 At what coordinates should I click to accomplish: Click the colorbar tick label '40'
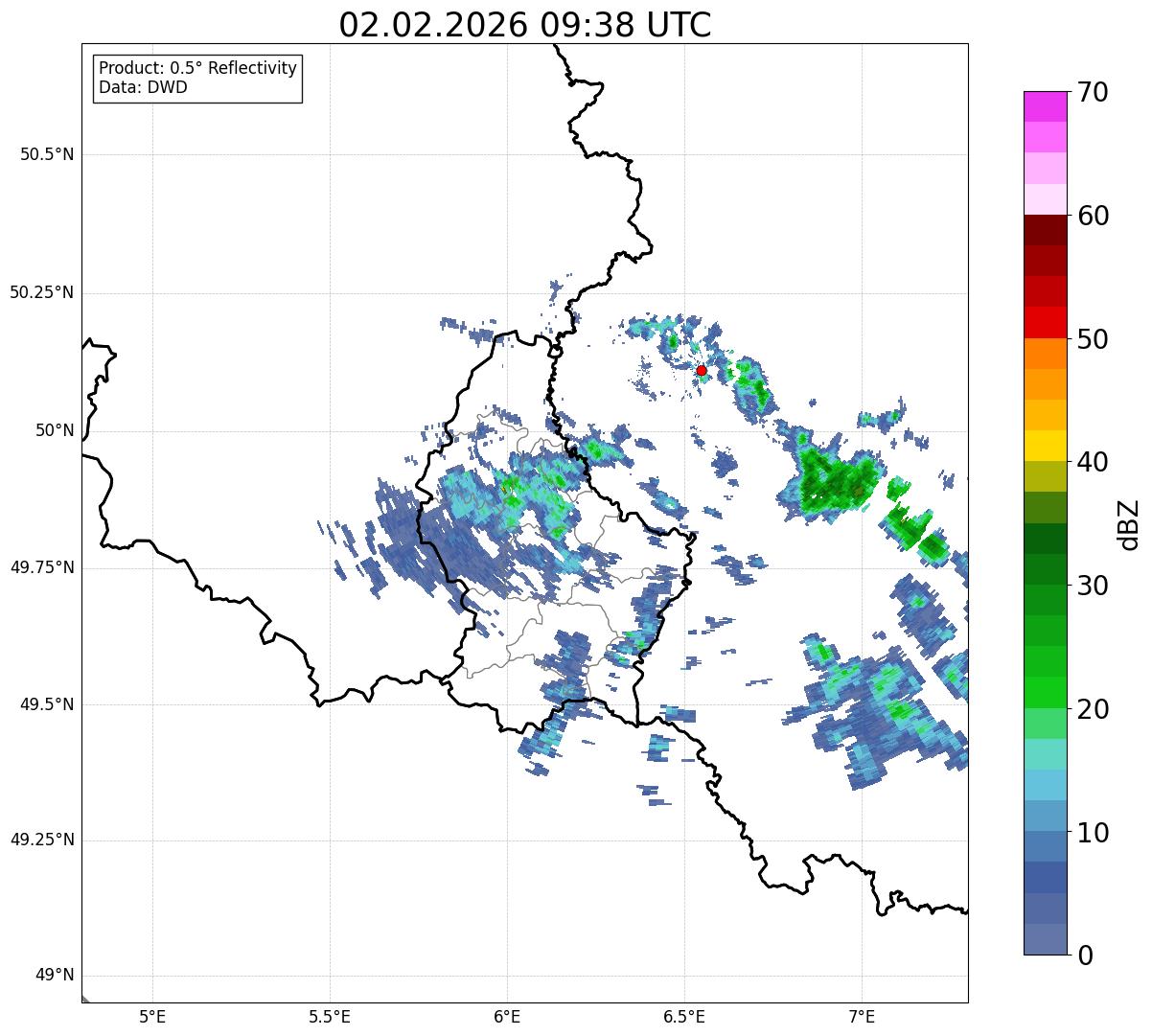1093,462
